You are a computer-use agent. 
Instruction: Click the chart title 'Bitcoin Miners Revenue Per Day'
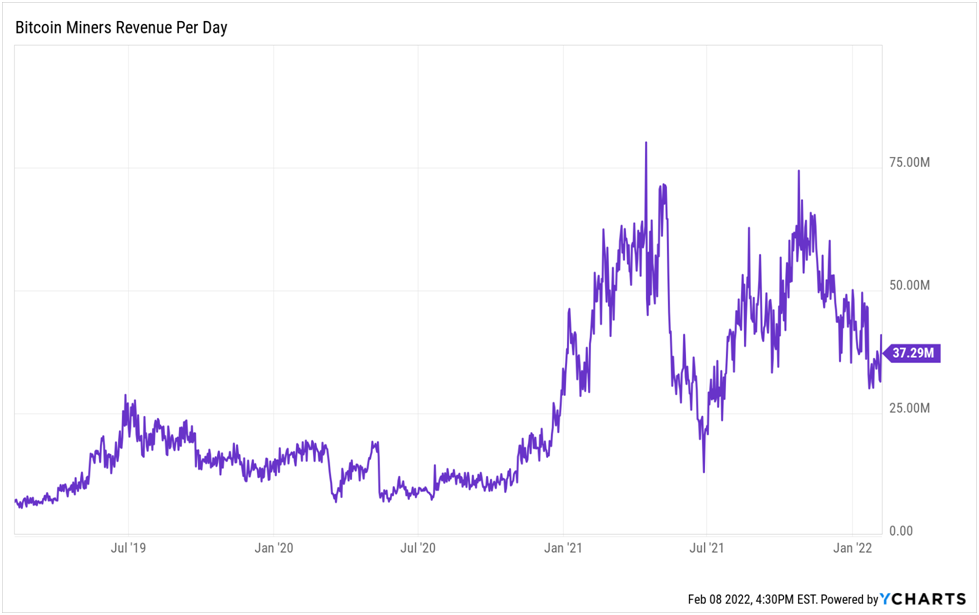pyautogui.click(x=121, y=27)
